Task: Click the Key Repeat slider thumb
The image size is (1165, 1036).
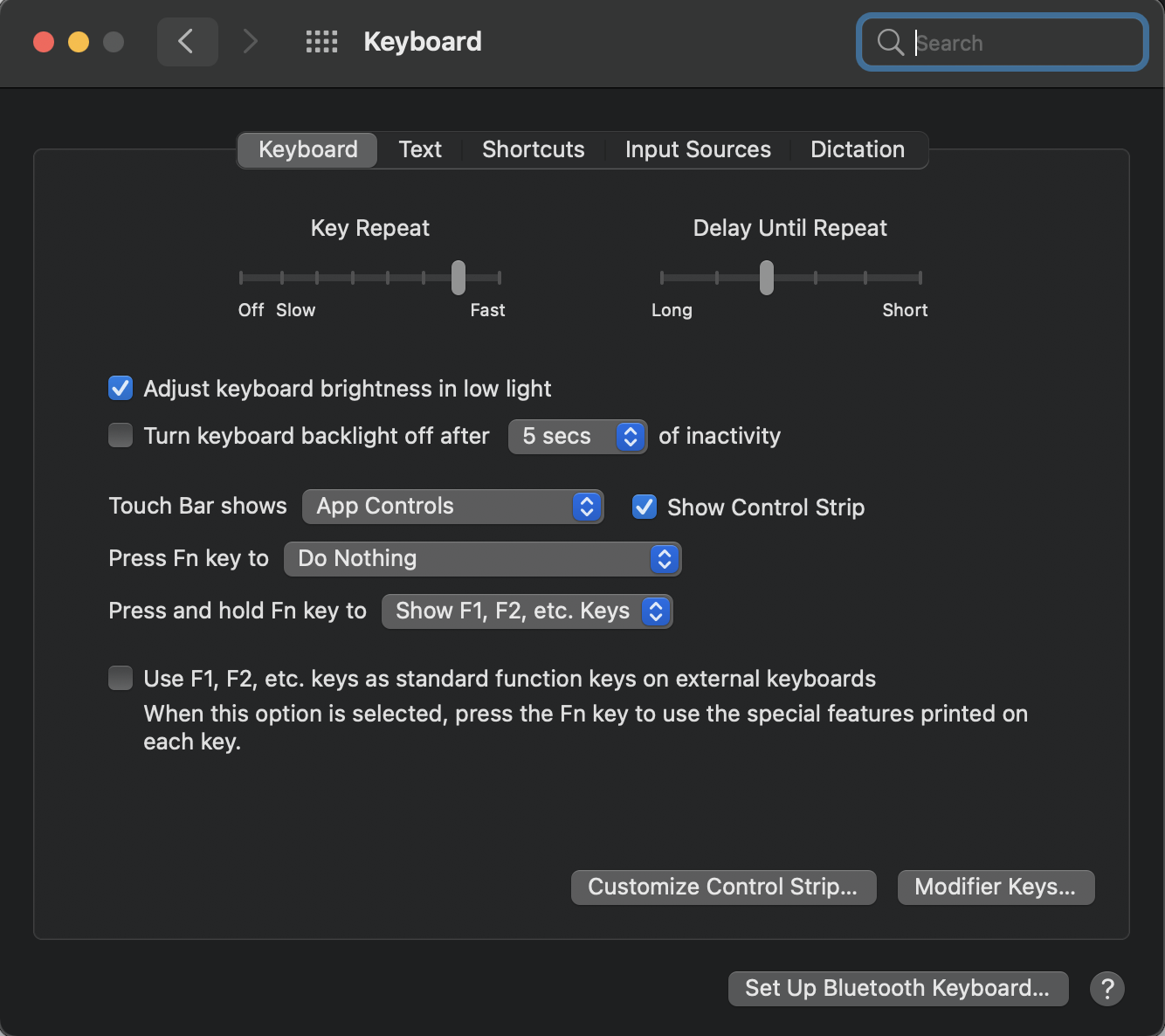Action: [x=458, y=278]
